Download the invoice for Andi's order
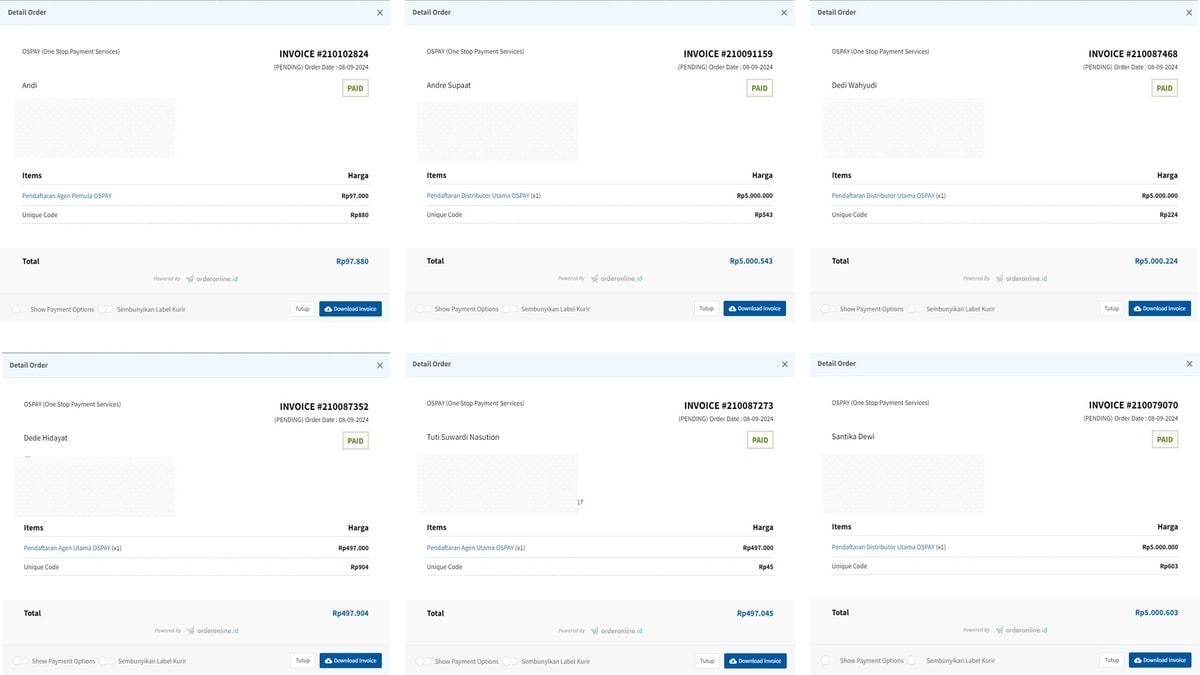1200x675 pixels. [350, 309]
